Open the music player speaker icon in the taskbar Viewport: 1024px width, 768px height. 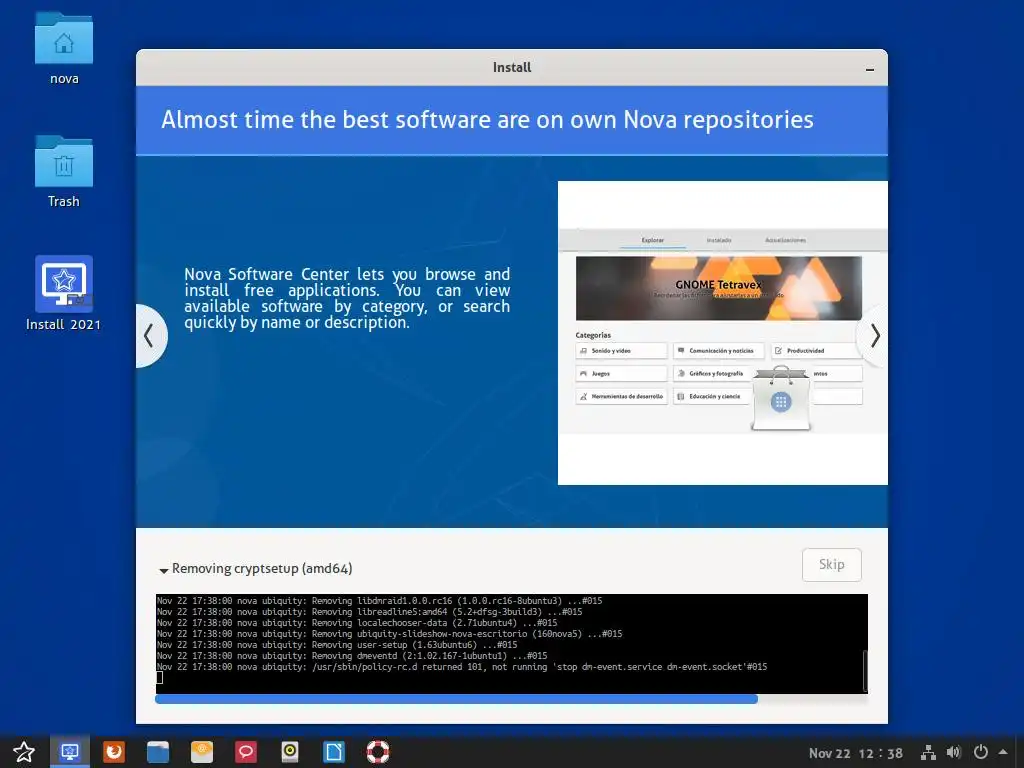tap(290, 752)
